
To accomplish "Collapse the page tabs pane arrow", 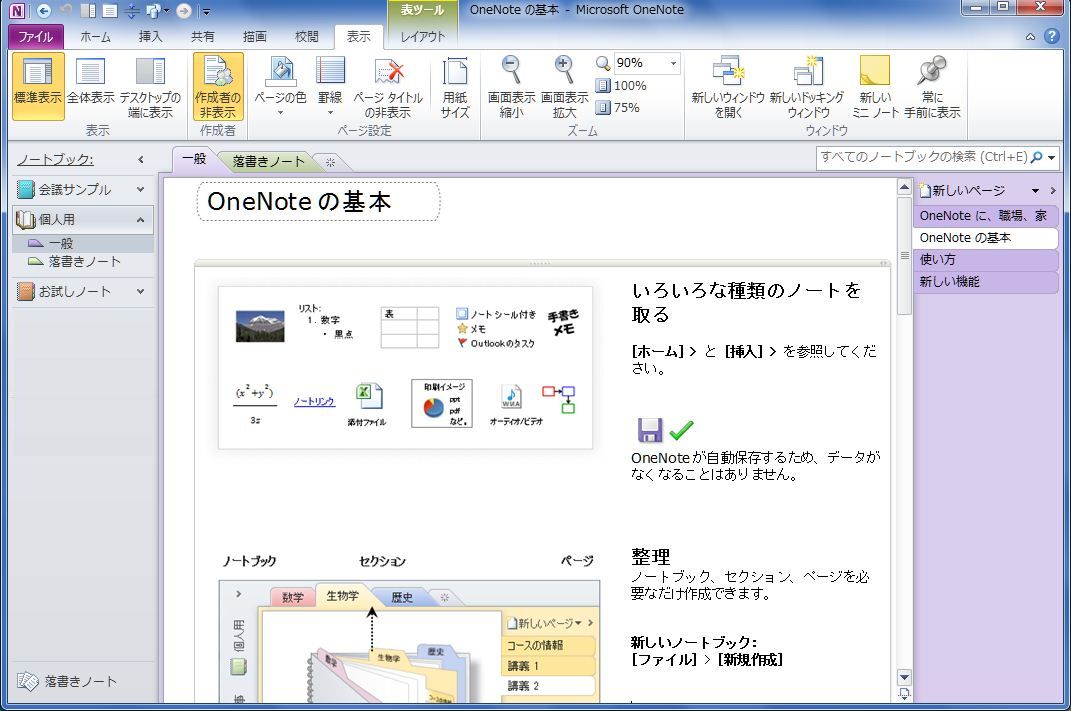I will pos(1053,191).
